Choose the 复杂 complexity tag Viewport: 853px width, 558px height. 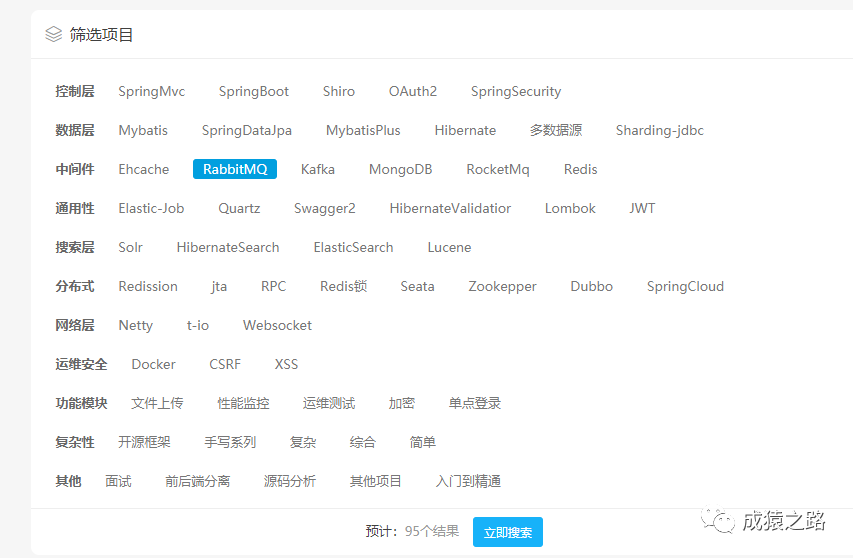pos(303,442)
